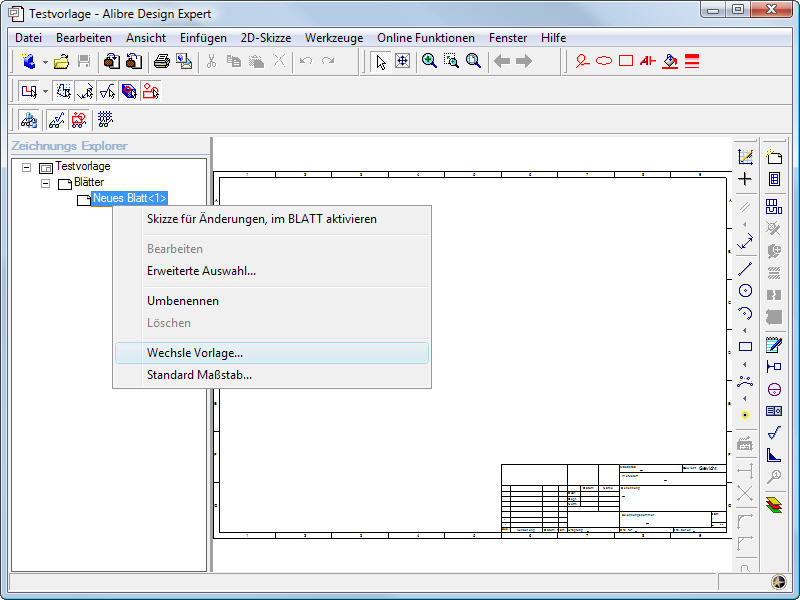Click the copy icon in toolbar
The image size is (800, 600).
pyautogui.click(x=234, y=61)
